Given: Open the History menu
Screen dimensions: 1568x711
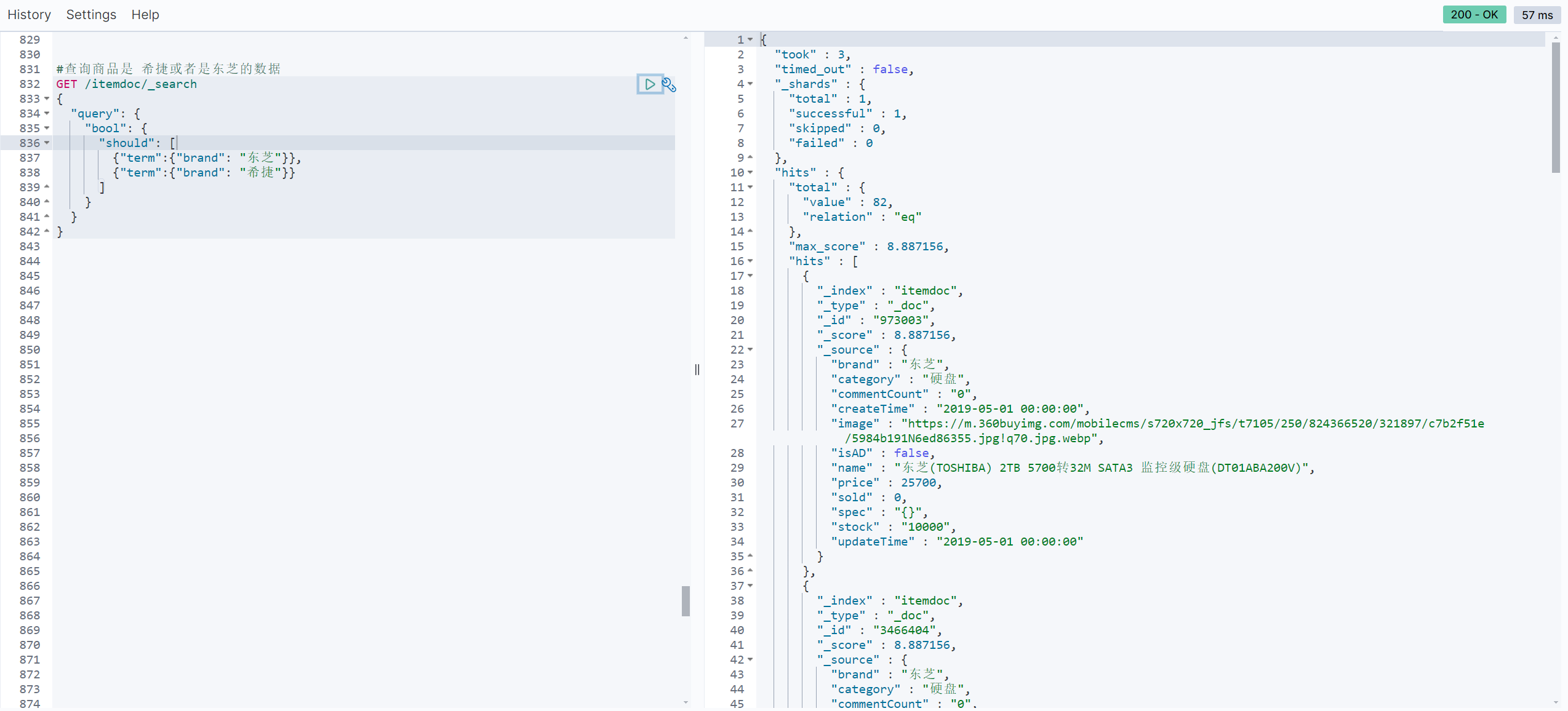Looking at the screenshot, I should click(x=29, y=15).
